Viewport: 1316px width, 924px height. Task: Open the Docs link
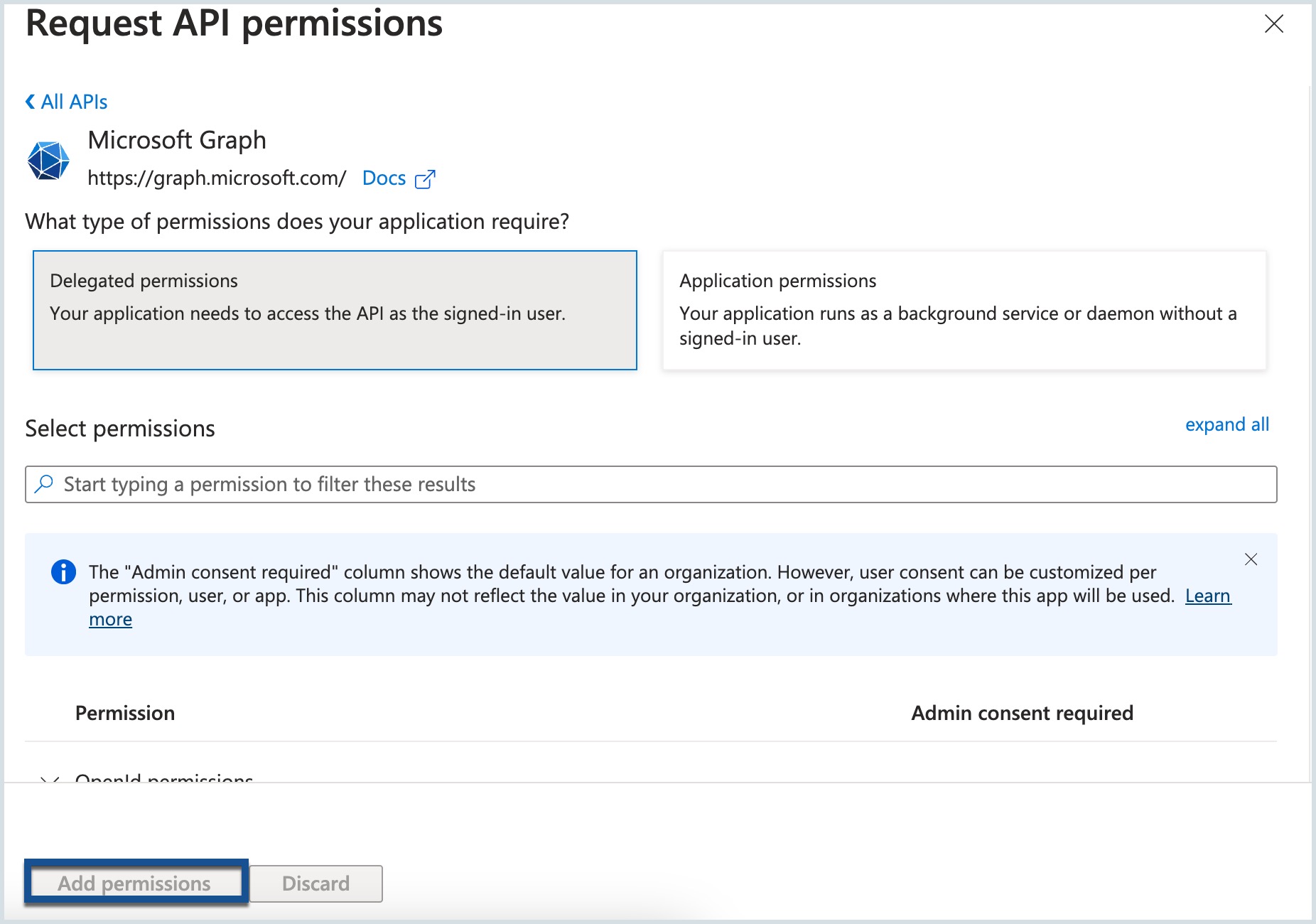[x=384, y=178]
